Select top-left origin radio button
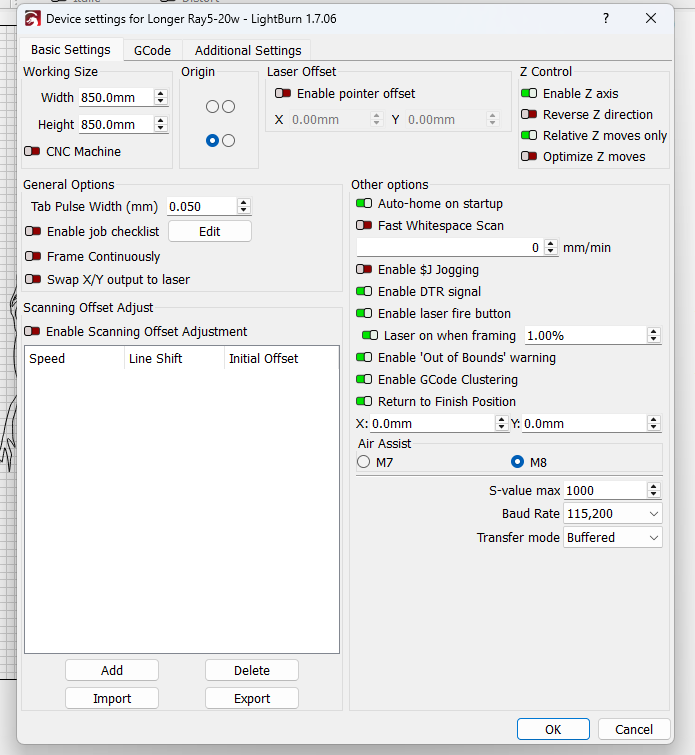Viewport: 695px width, 755px height. [212, 106]
